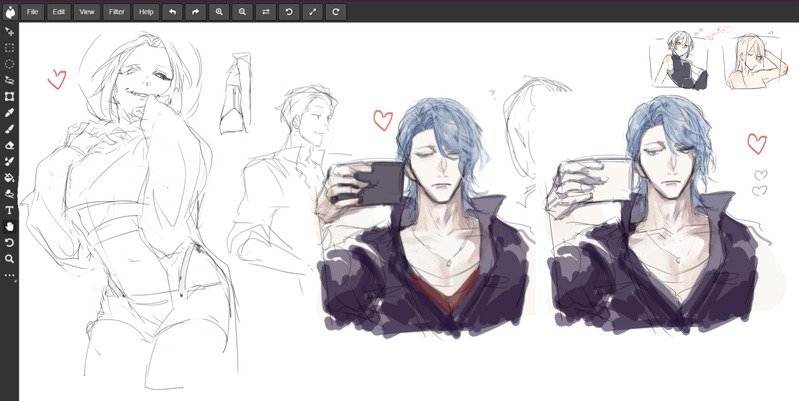Select the Lasso selection tool
This screenshot has height=401, width=799.
tap(9, 81)
